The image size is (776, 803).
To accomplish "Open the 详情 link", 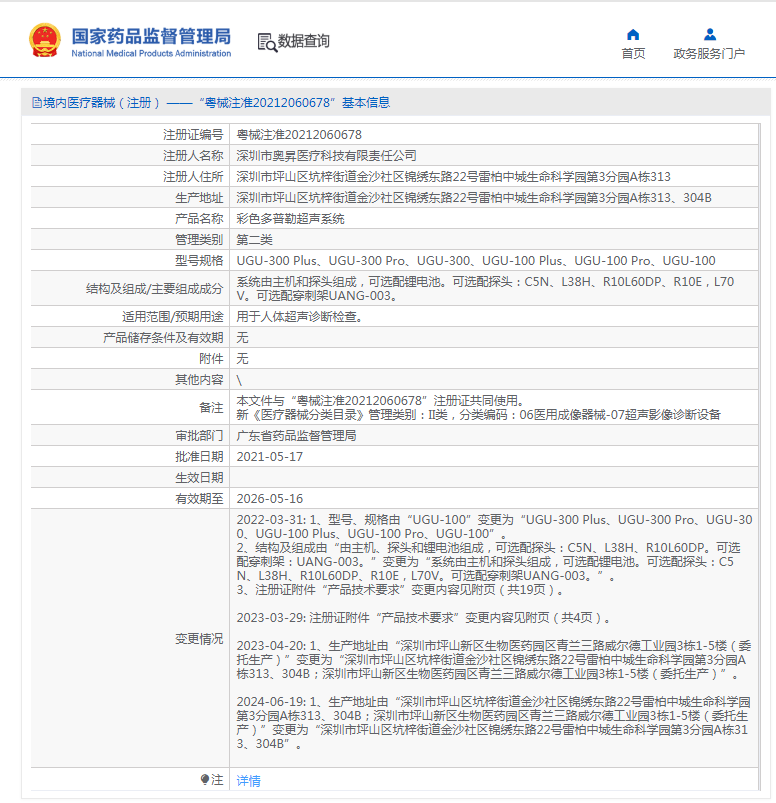I will click(x=248, y=780).
